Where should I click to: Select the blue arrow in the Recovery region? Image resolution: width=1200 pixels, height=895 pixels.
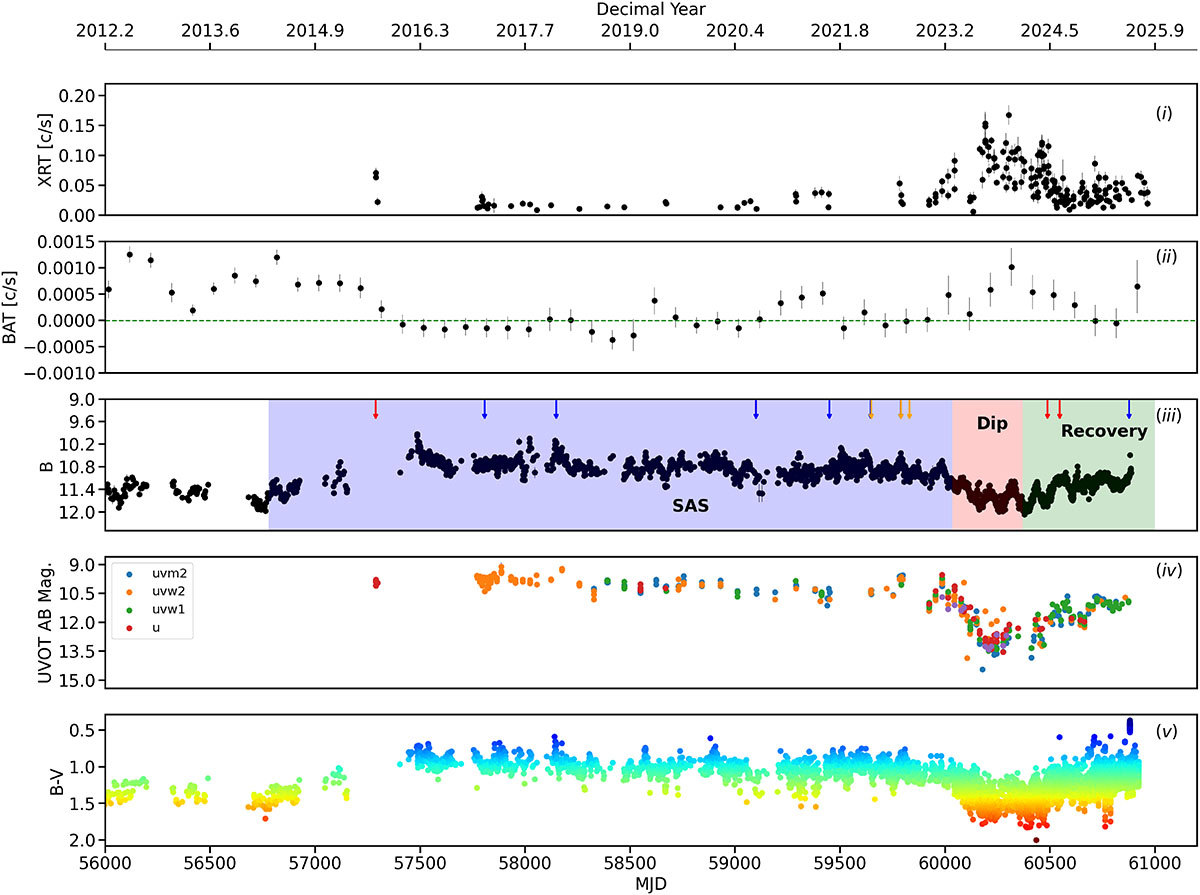[x=1129, y=409]
